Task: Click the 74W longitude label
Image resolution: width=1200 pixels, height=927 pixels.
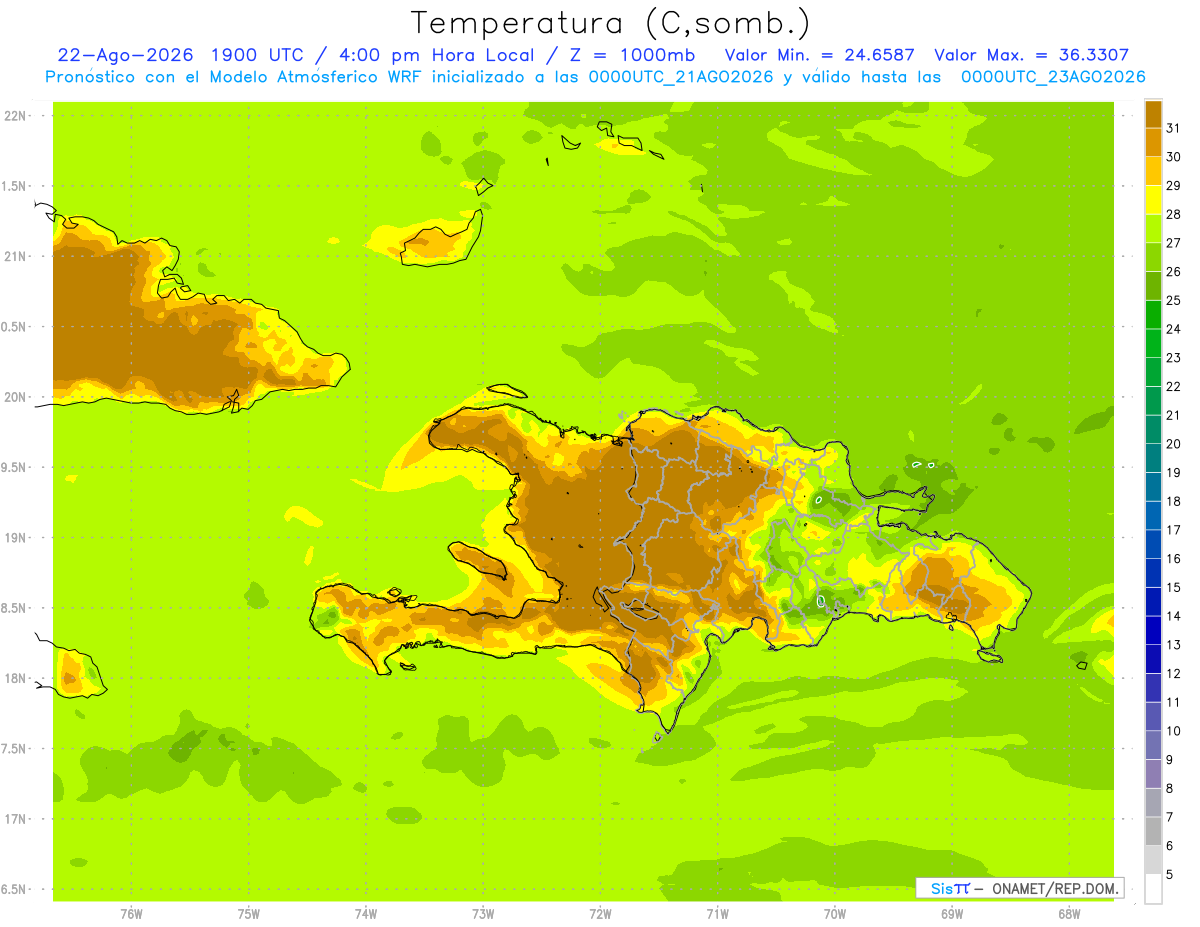Action: (366, 913)
